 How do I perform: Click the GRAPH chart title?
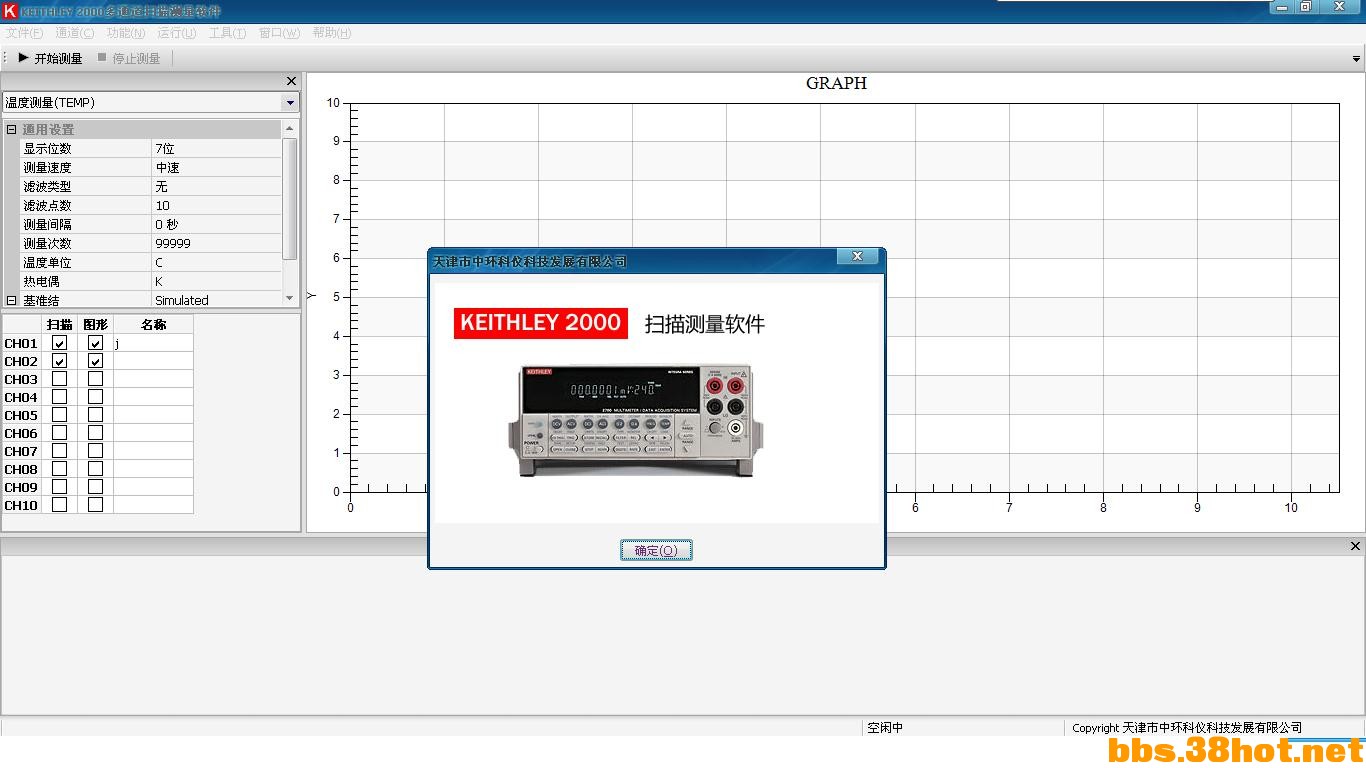pyautogui.click(x=836, y=83)
